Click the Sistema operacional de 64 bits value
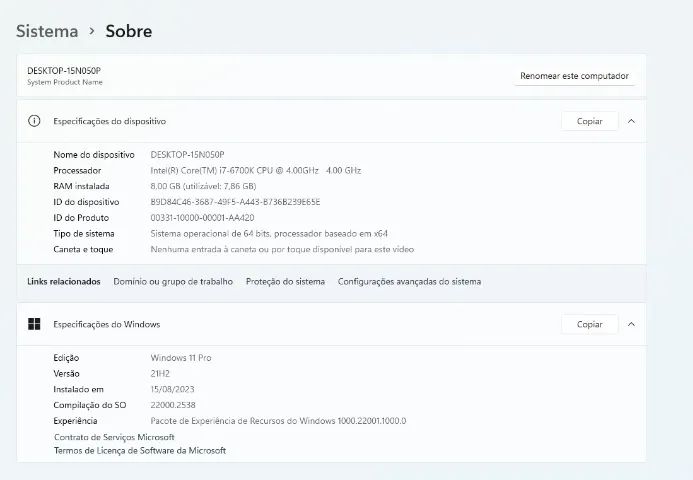The width and height of the screenshot is (693, 480). pyautogui.click(x=269, y=233)
